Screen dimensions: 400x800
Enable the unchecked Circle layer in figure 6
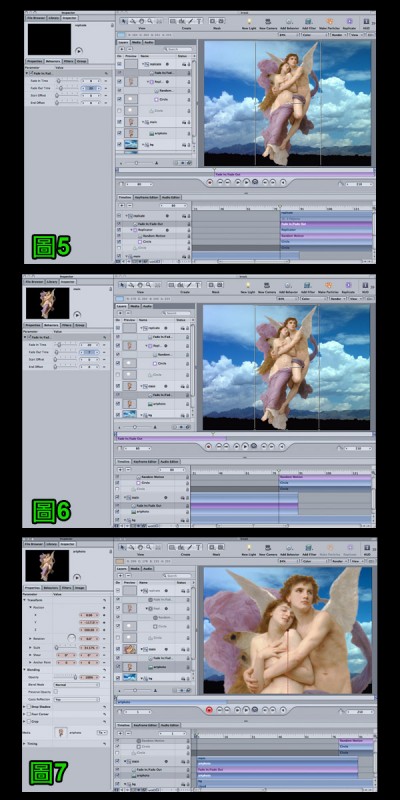tap(119, 375)
